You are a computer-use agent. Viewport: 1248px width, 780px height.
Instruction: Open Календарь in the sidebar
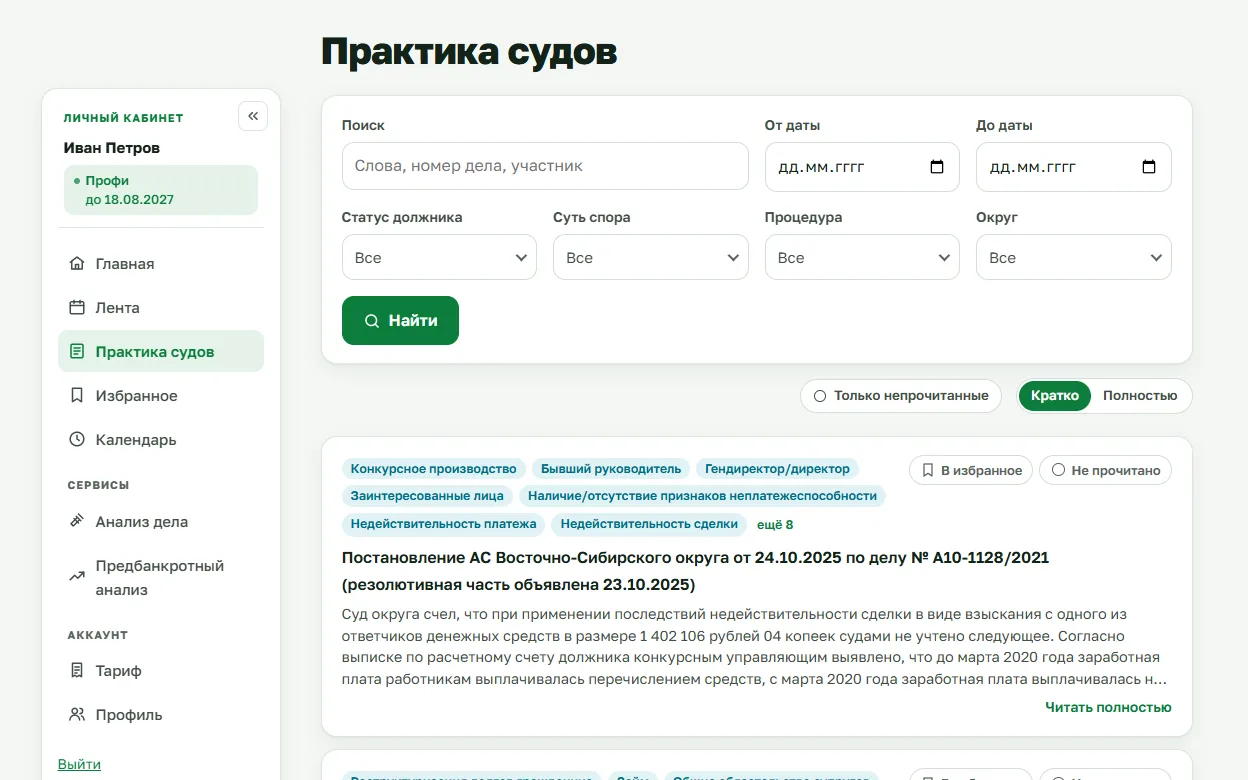(161, 440)
